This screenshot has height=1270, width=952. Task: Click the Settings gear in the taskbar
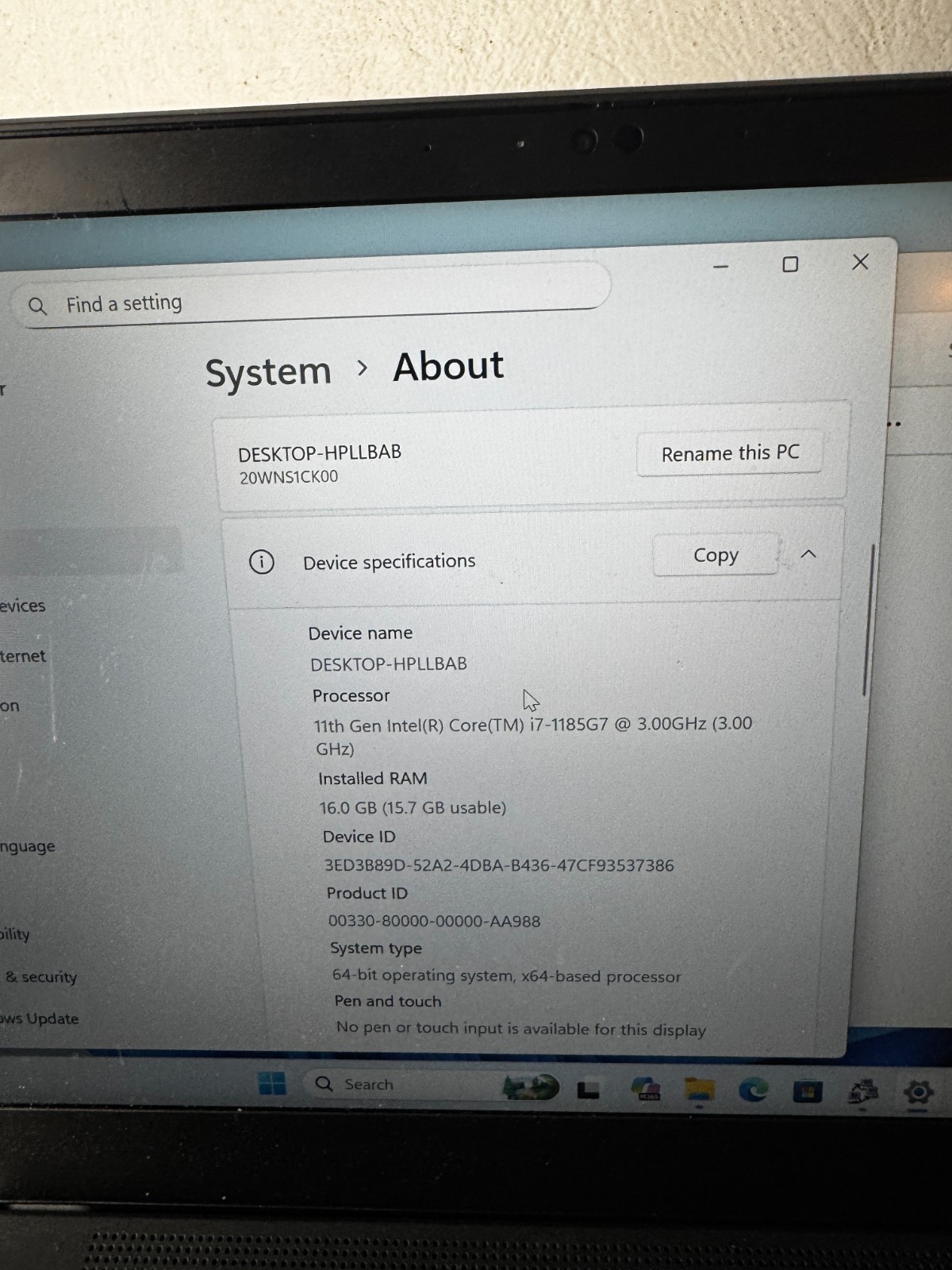[918, 1093]
